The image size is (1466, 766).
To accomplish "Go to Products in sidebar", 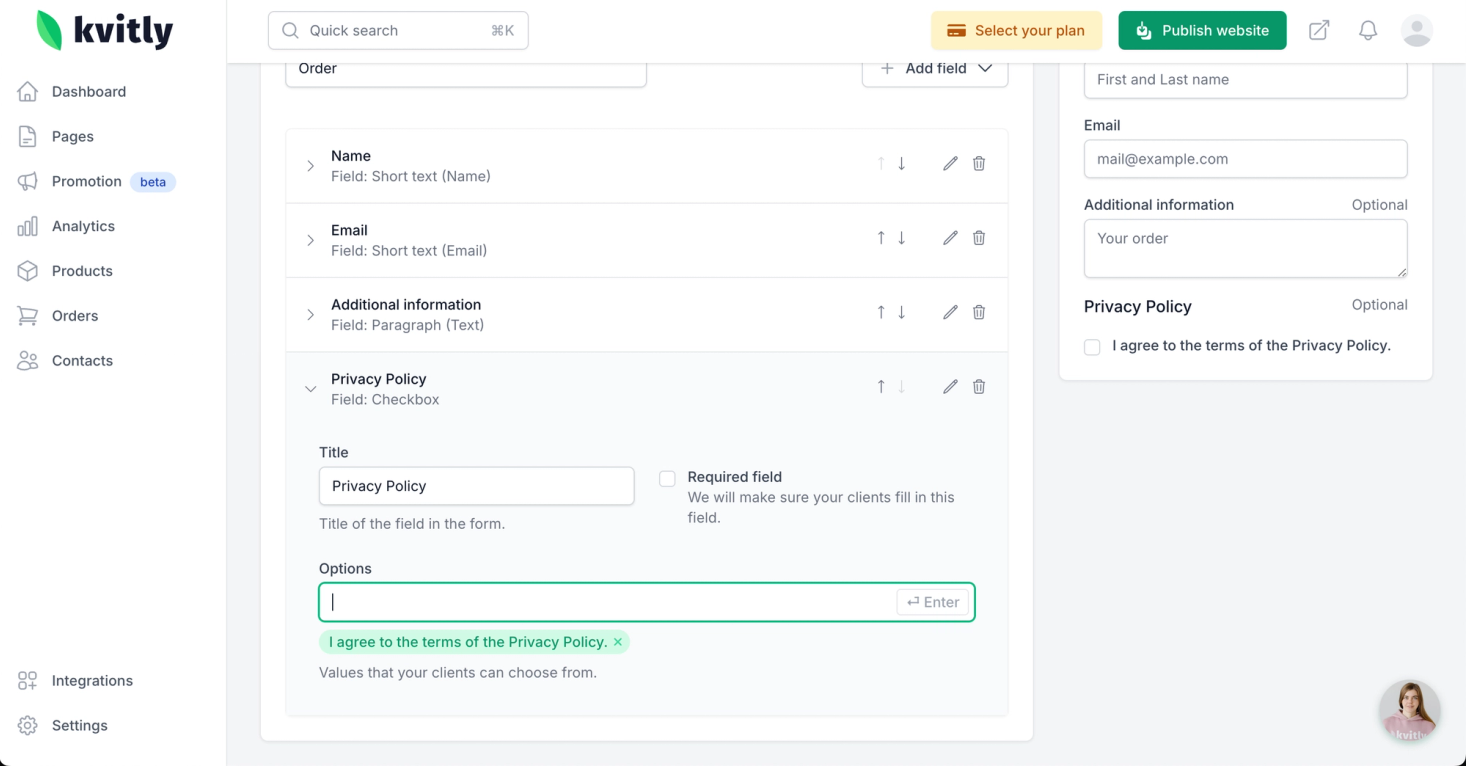I will click(82, 271).
